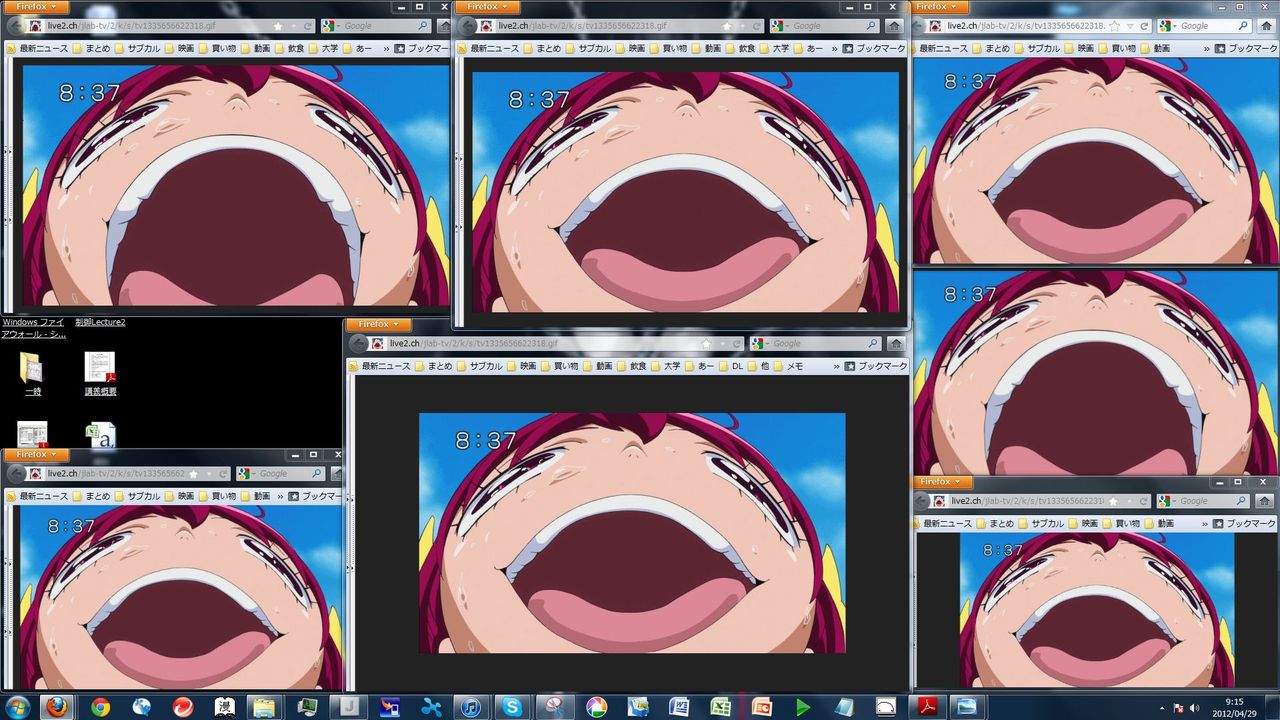Open the DL bookmark folder
Image resolution: width=1280 pixels, height=720 pixels.
pos(731,366)
